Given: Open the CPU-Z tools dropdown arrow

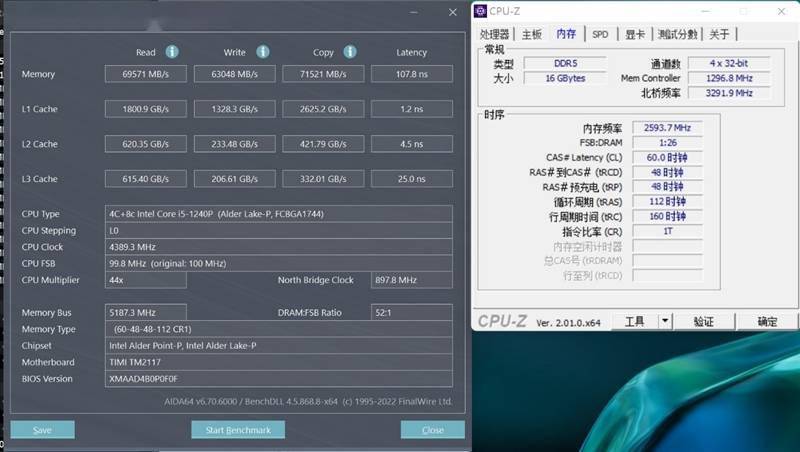Looking at the screenshot, I should click(x=665, y=321).
